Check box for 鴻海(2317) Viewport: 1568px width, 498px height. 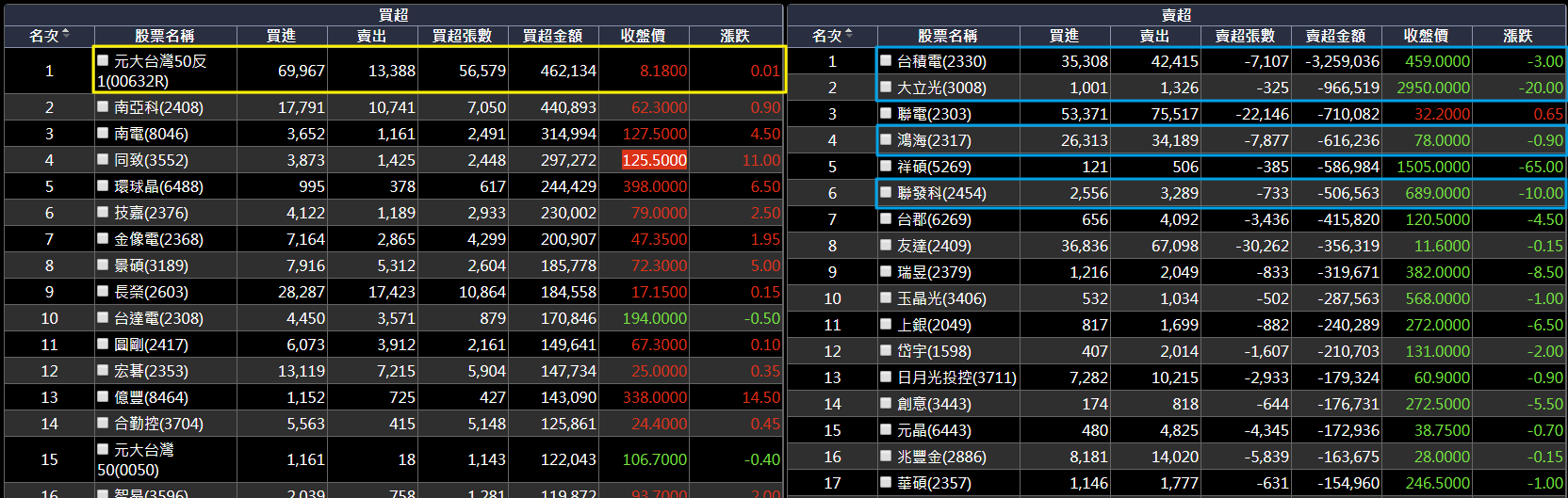click(x=886, y=139)
